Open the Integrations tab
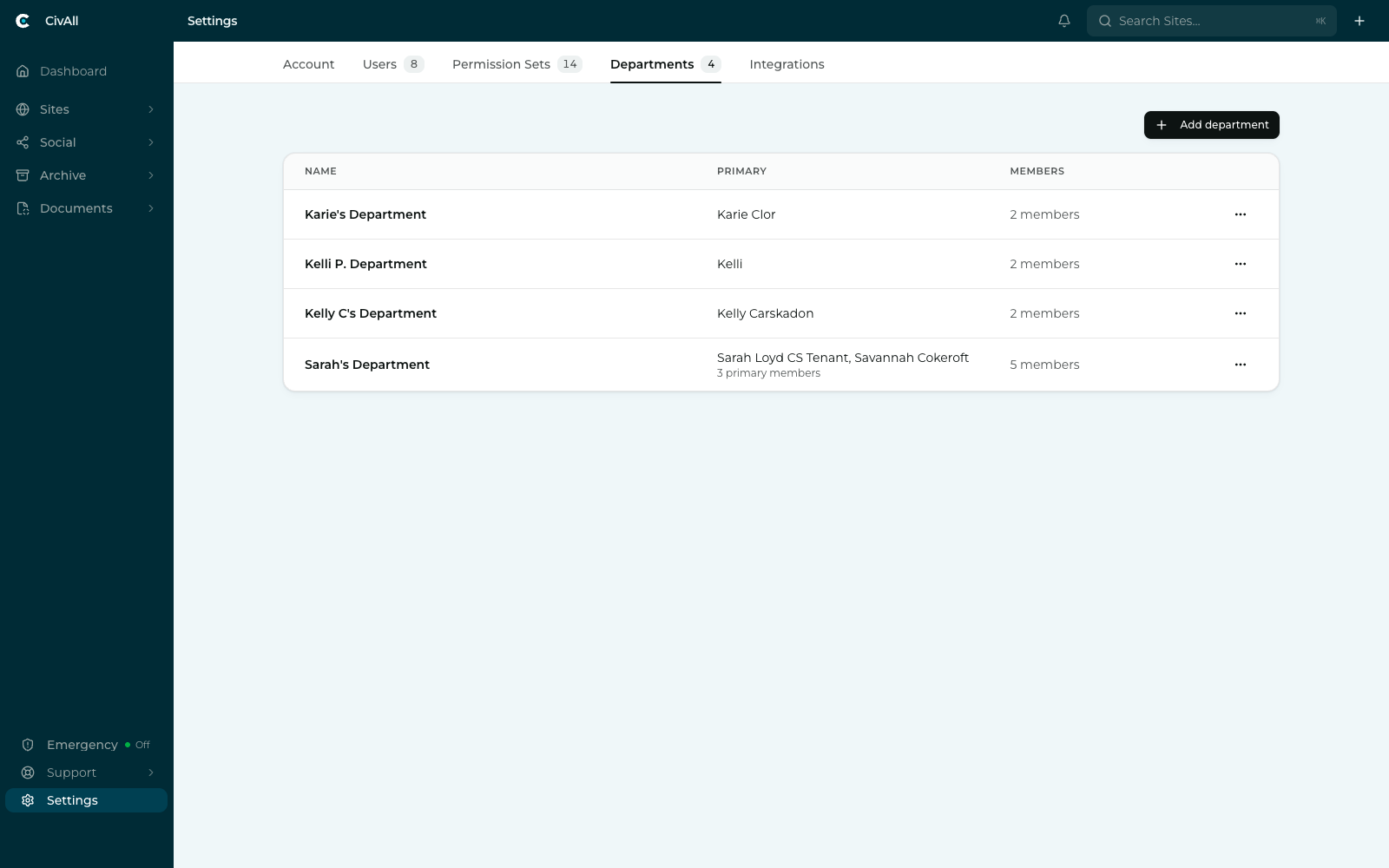Viewport: 1389px width, 868px height. 787,64
